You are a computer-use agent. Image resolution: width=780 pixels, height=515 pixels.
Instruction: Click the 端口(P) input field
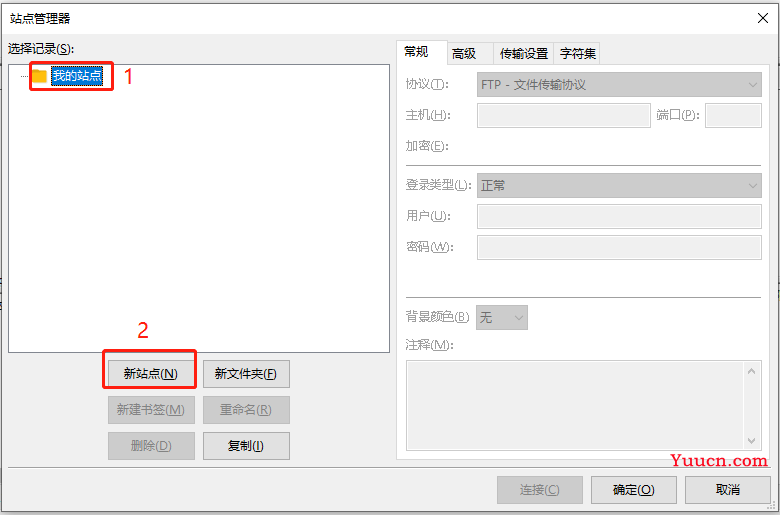(x=733, y=115)
